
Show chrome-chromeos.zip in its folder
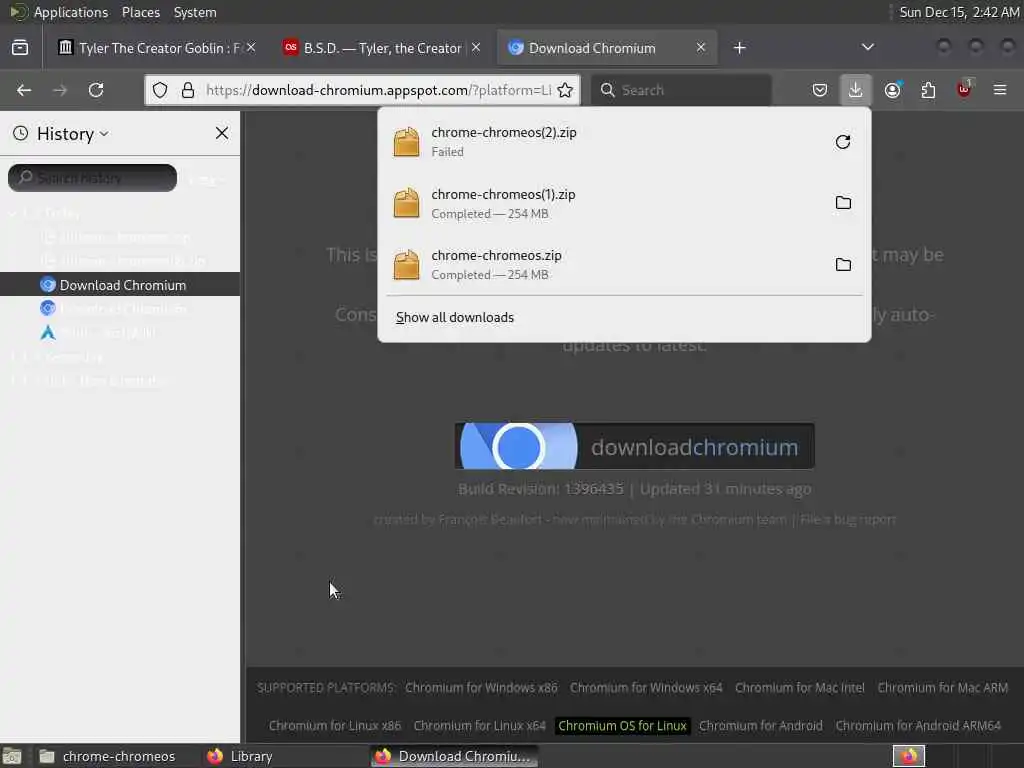[x=843, y=264]
